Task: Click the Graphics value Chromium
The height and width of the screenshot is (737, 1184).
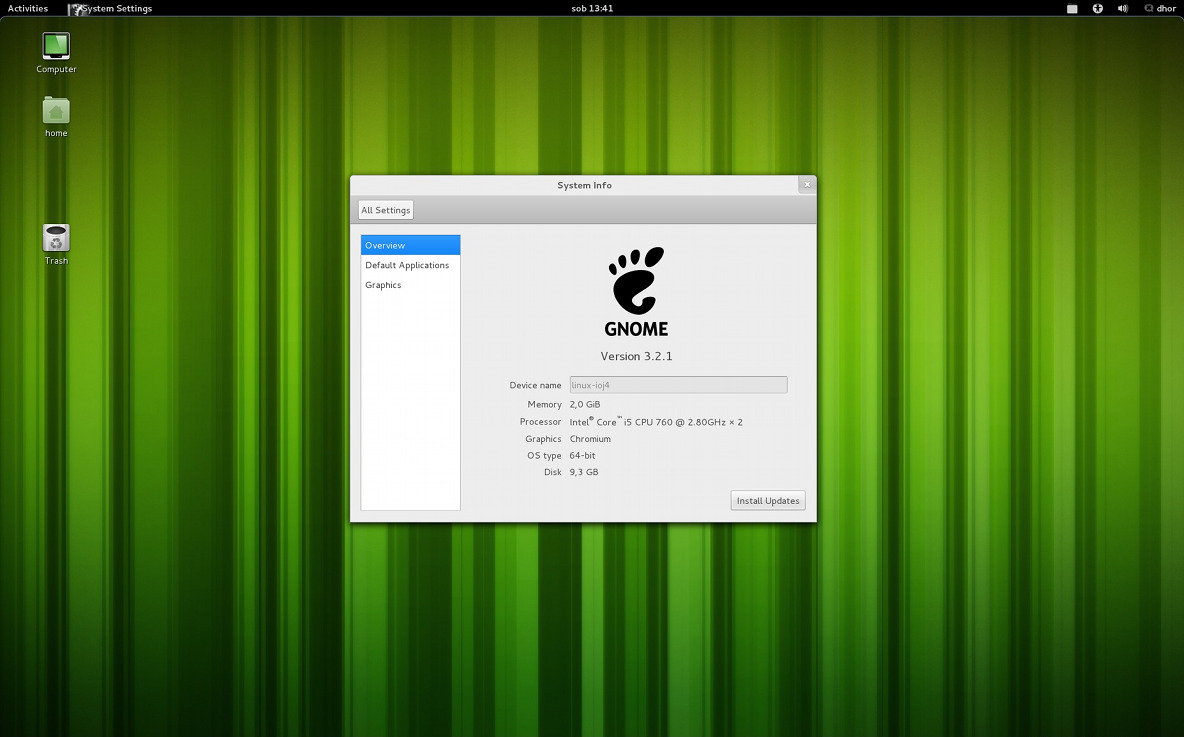Action: pyautogui.click(x=590, y=439)
